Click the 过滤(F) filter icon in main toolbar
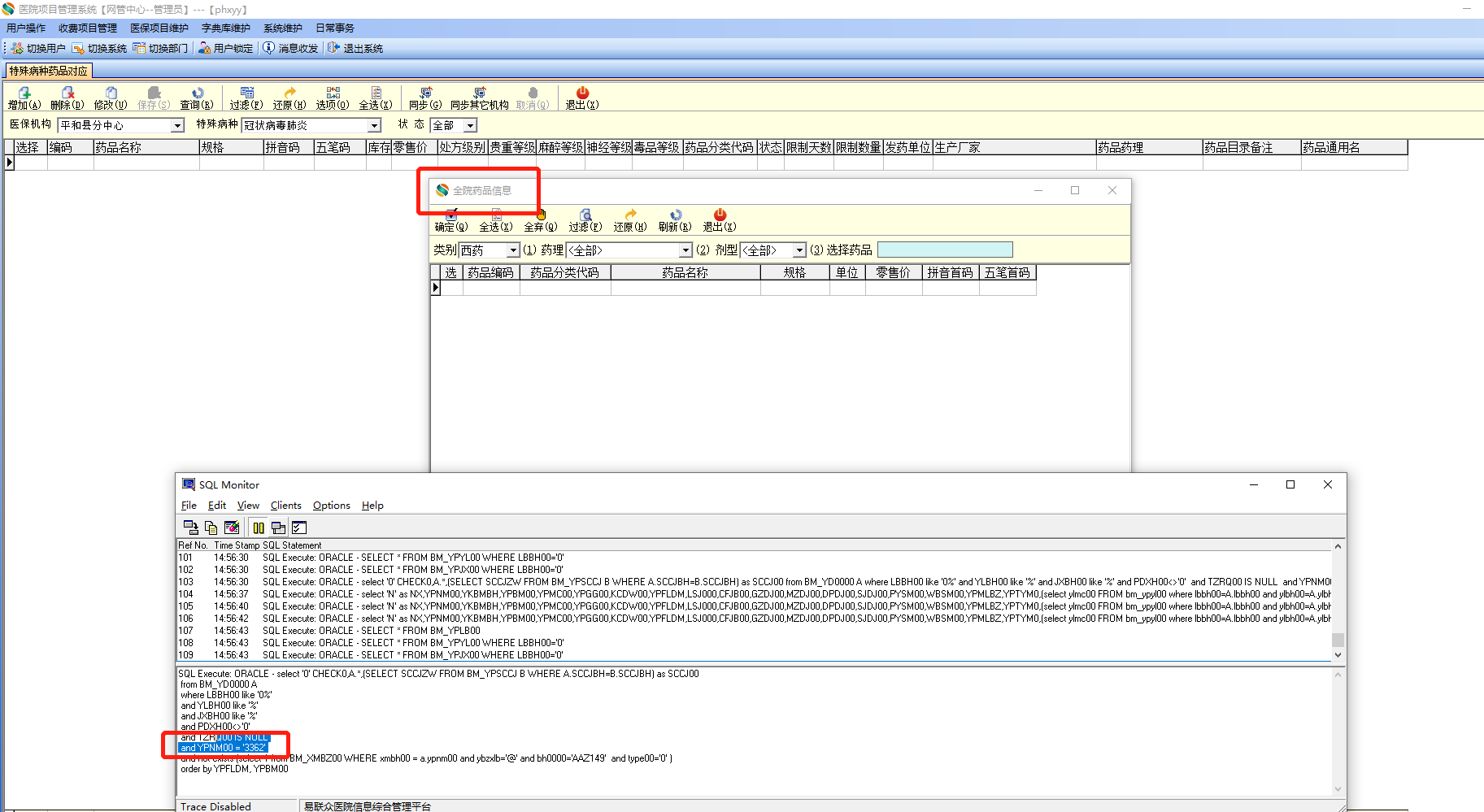The width and height of the screenshot is (1484, 812). point(246,93)
